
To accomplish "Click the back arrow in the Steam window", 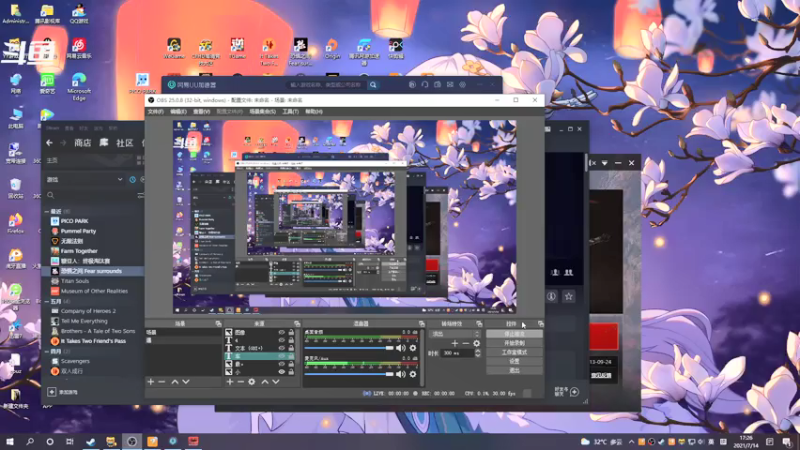I will click(x=49, y=143).
